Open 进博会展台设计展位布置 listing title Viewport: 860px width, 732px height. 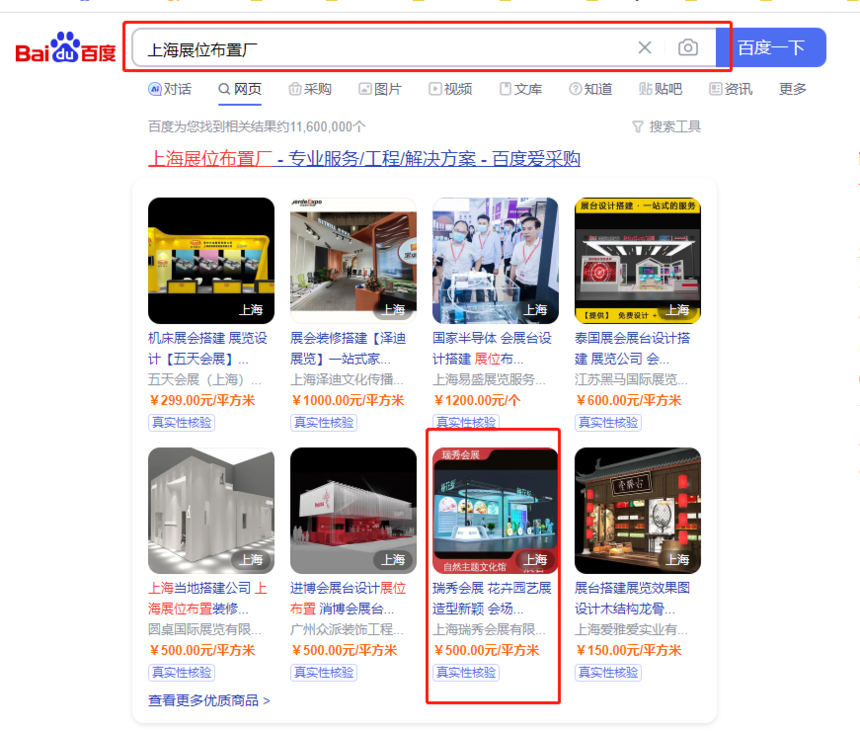click(x=348, y=598)
